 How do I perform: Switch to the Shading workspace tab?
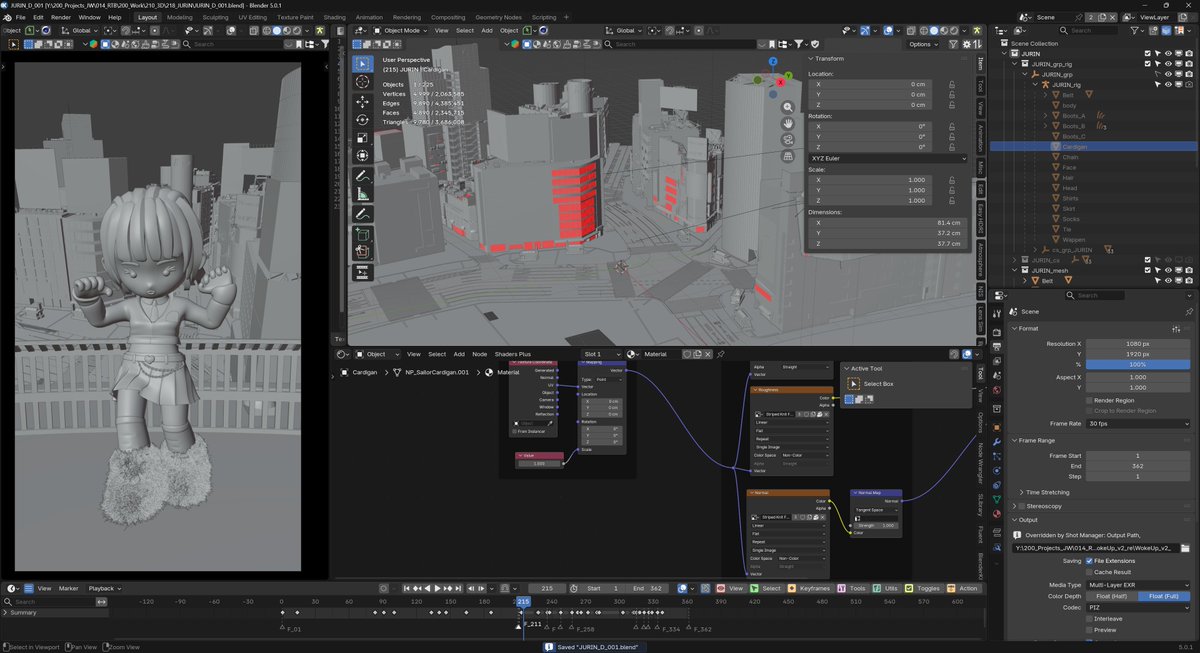(x=334, y=17)
